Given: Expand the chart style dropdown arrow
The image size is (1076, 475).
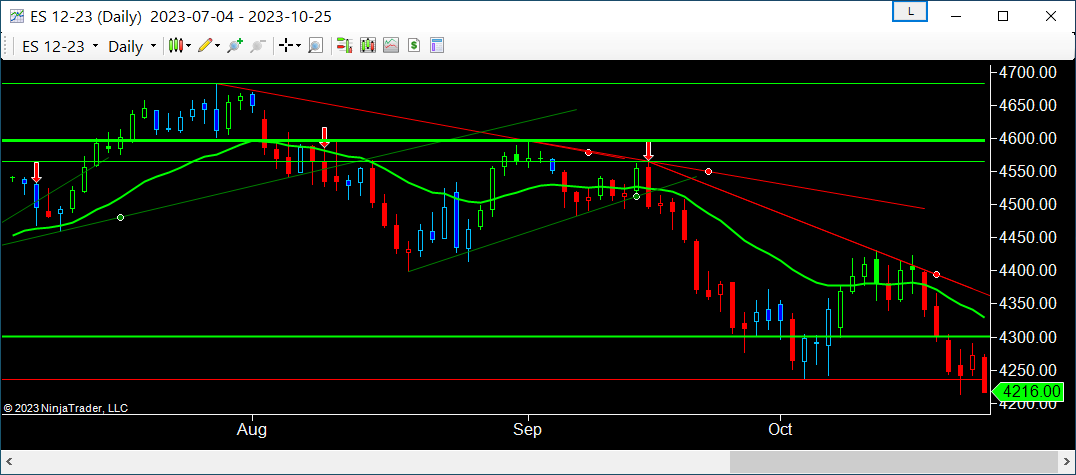Looking at the screenshot, I should tap(188, 46).
